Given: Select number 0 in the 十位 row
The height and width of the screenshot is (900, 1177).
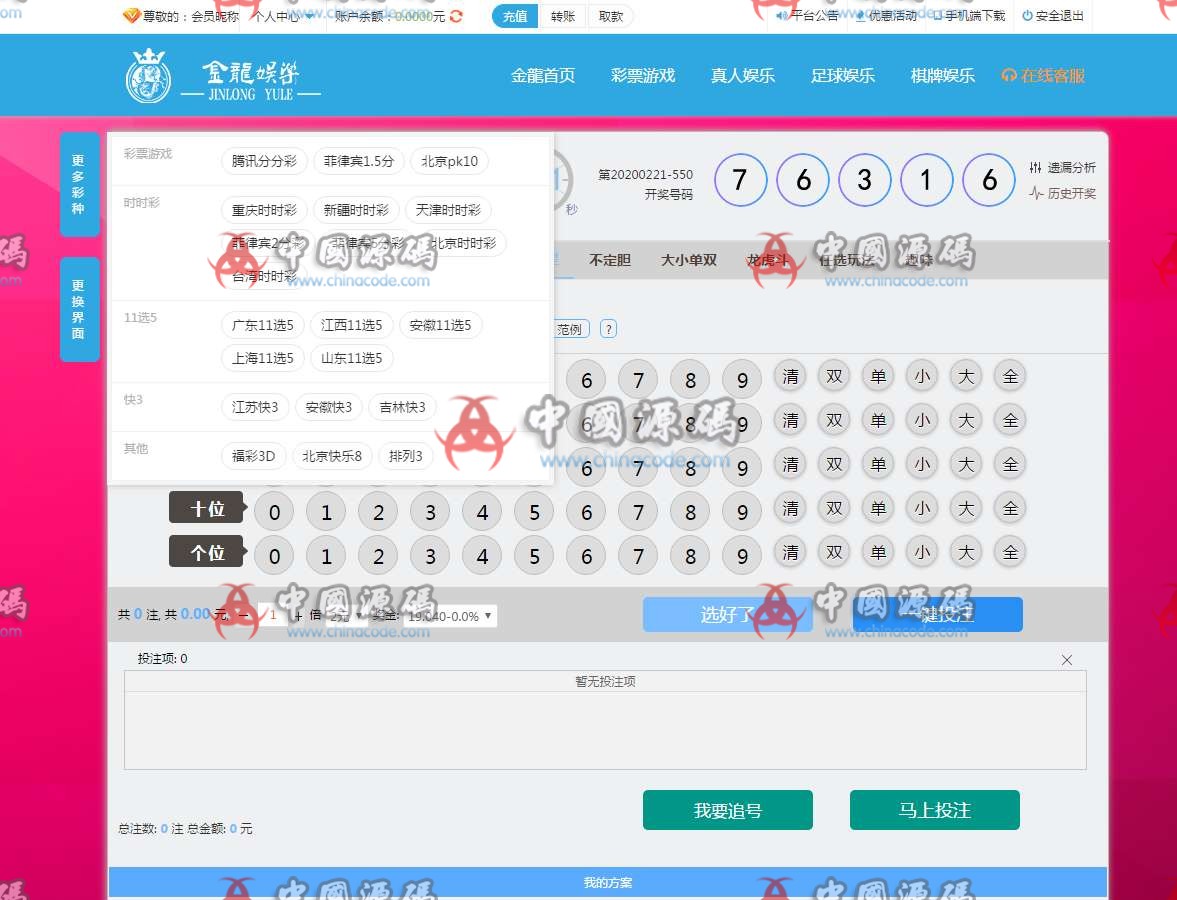Looking at the screenshot, I should [x=274, y=512].
